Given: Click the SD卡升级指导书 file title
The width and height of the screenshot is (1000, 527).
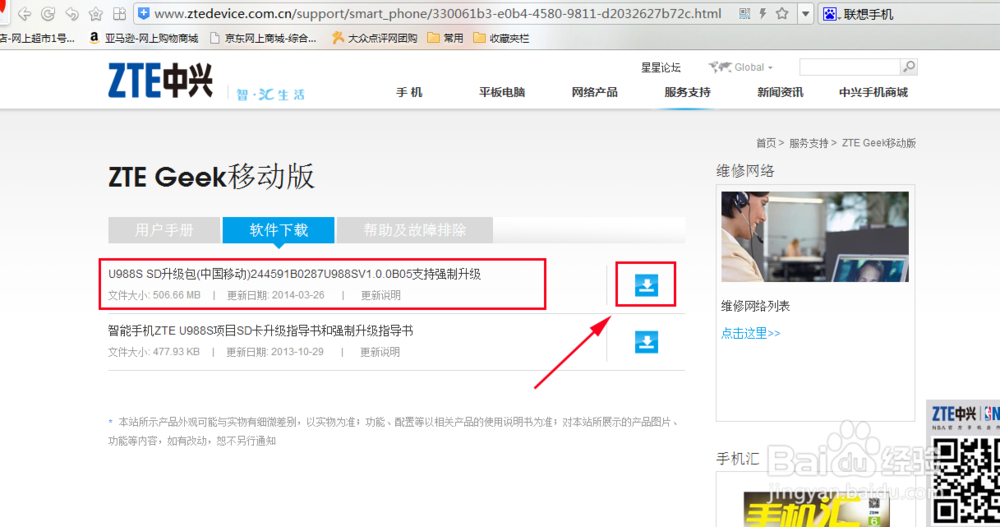Looking at the screenshot, I should (x=260, y=331).
